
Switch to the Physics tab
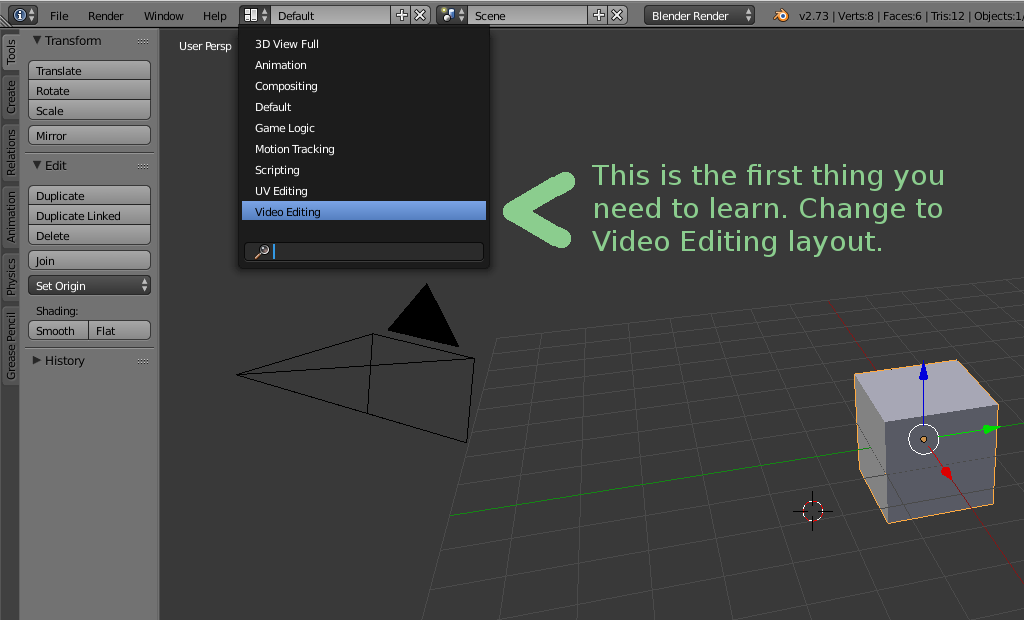[x=10, y=276]
